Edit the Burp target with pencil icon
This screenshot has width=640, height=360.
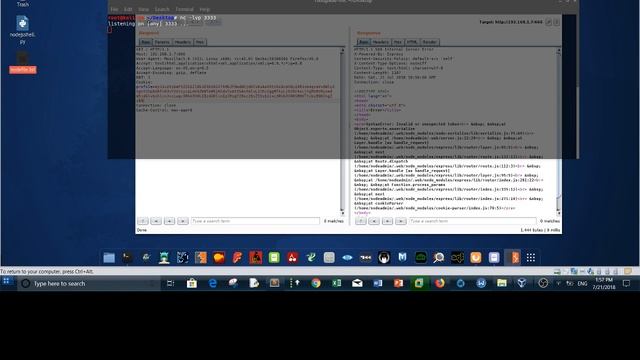[549, 22]
